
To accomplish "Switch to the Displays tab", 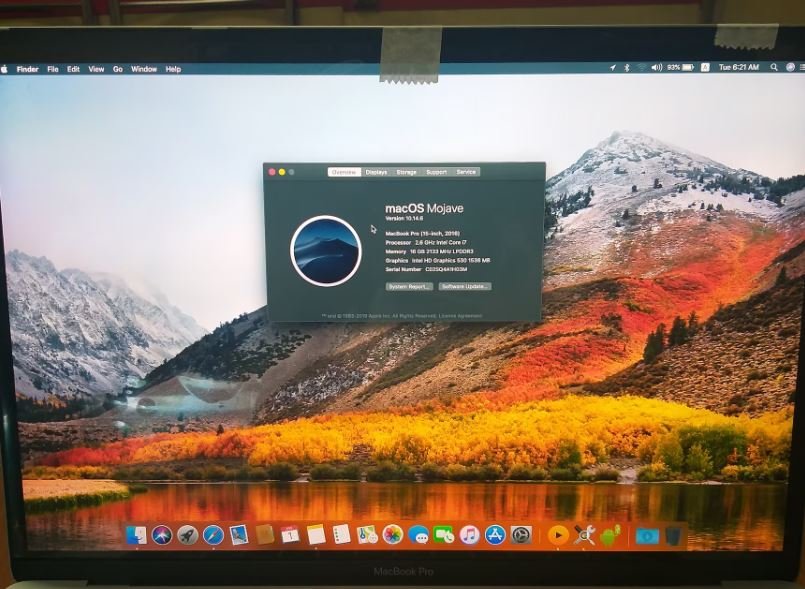I will 376,172.
